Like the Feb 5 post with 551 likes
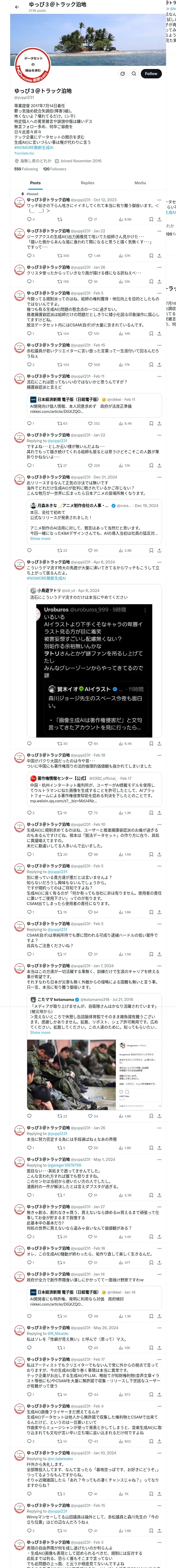This screenshot has width=176, height=1568. click(x=93, y=333)
